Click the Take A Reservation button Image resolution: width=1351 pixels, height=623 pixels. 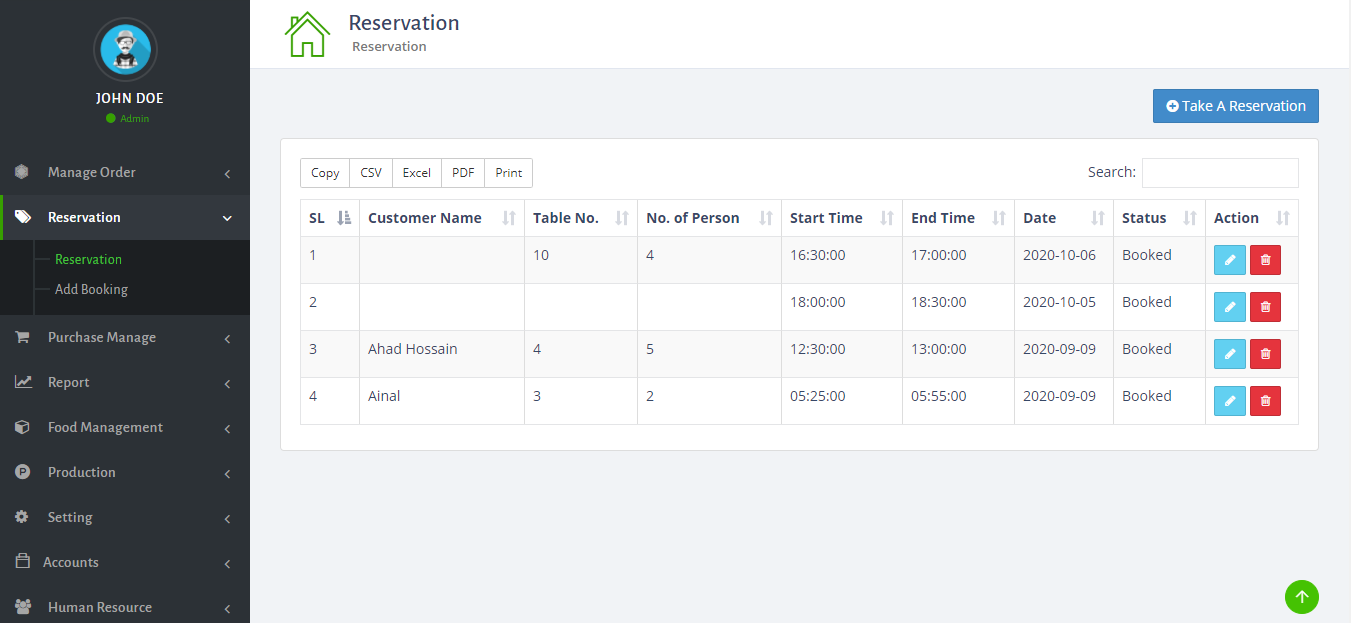[x=1235, y=106]
